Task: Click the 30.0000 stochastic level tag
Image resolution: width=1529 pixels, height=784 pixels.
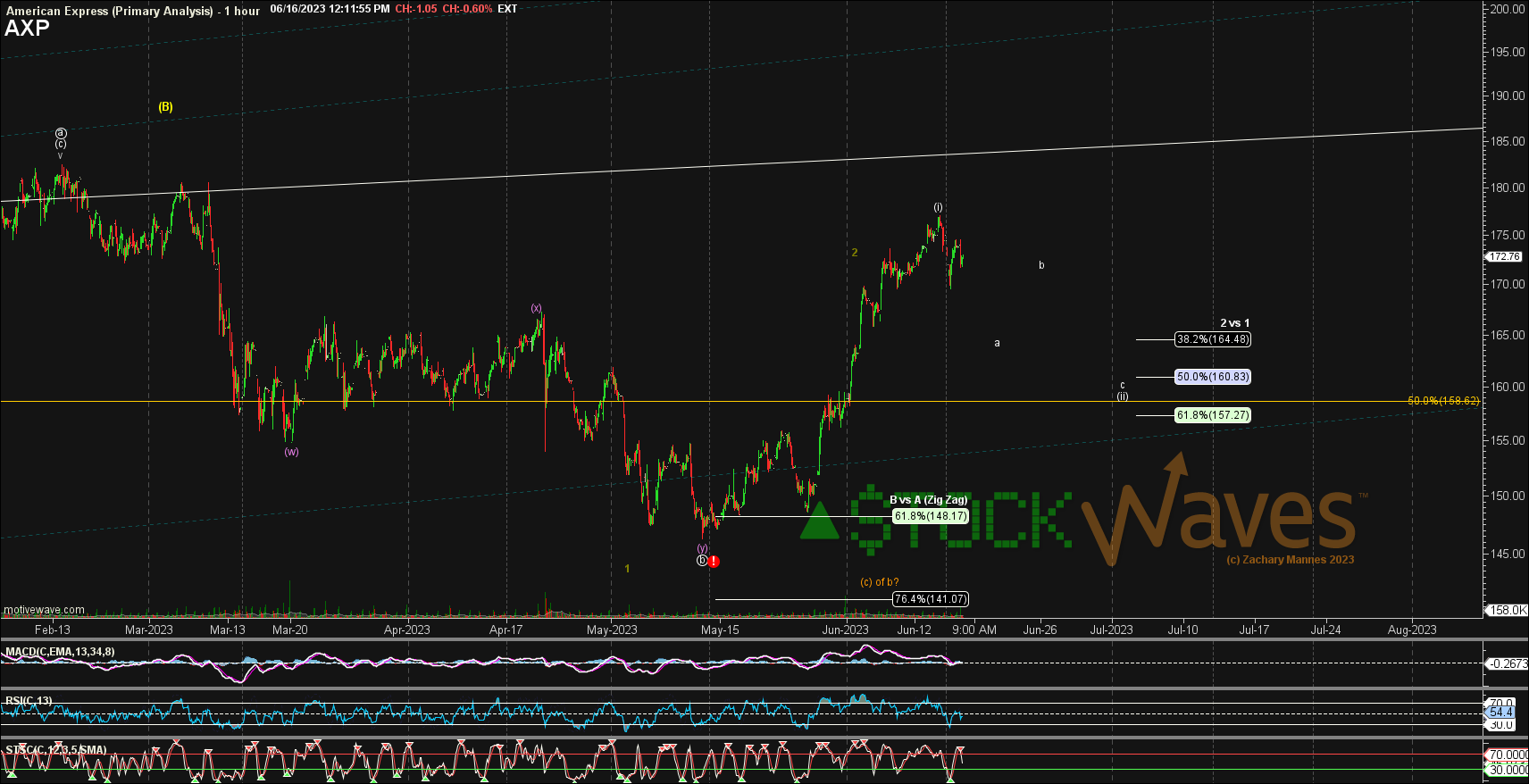Action: click(x=1508, y=770)
